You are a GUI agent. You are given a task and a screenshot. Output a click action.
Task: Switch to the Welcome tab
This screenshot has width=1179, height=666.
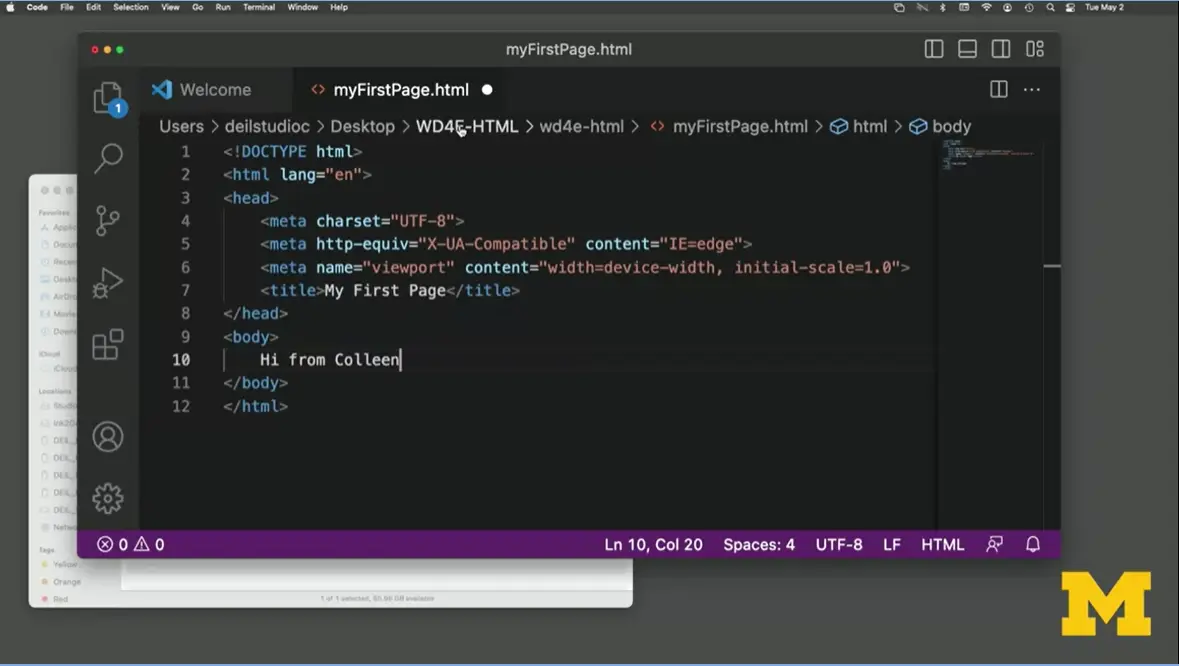coord(213,89)
